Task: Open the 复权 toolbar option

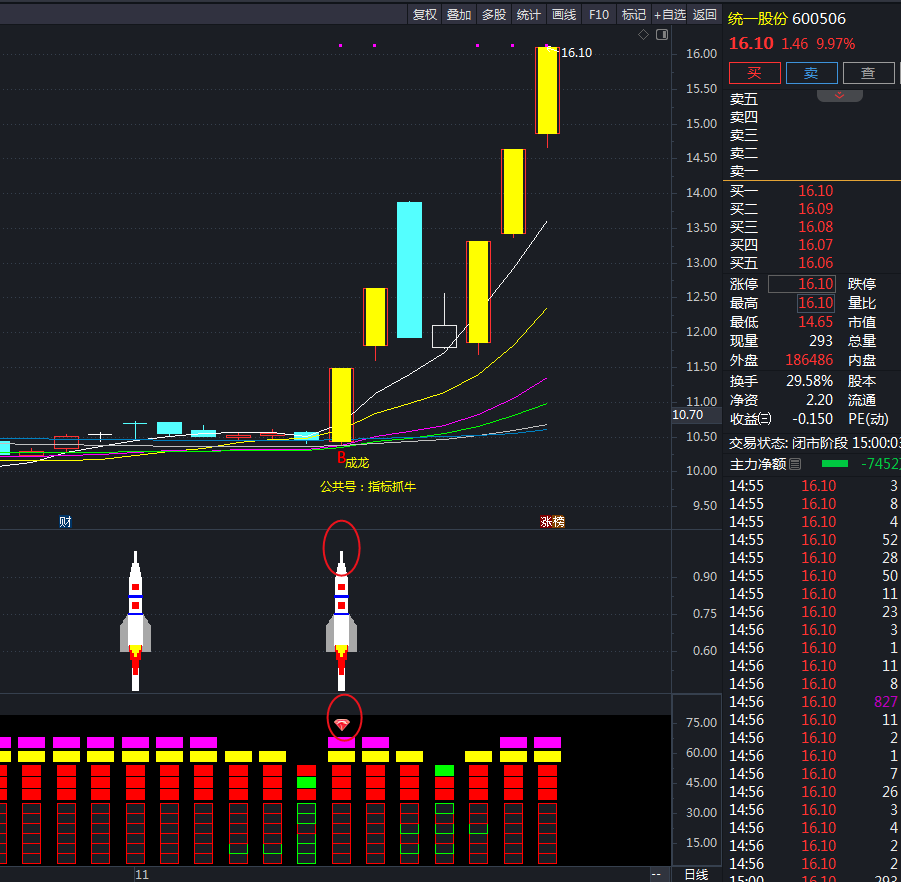Action: [425, 14]
